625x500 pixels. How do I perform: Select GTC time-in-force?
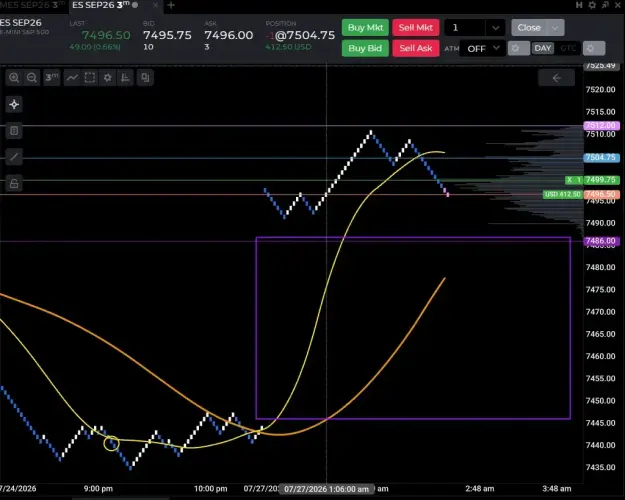(x=568, y=49)
